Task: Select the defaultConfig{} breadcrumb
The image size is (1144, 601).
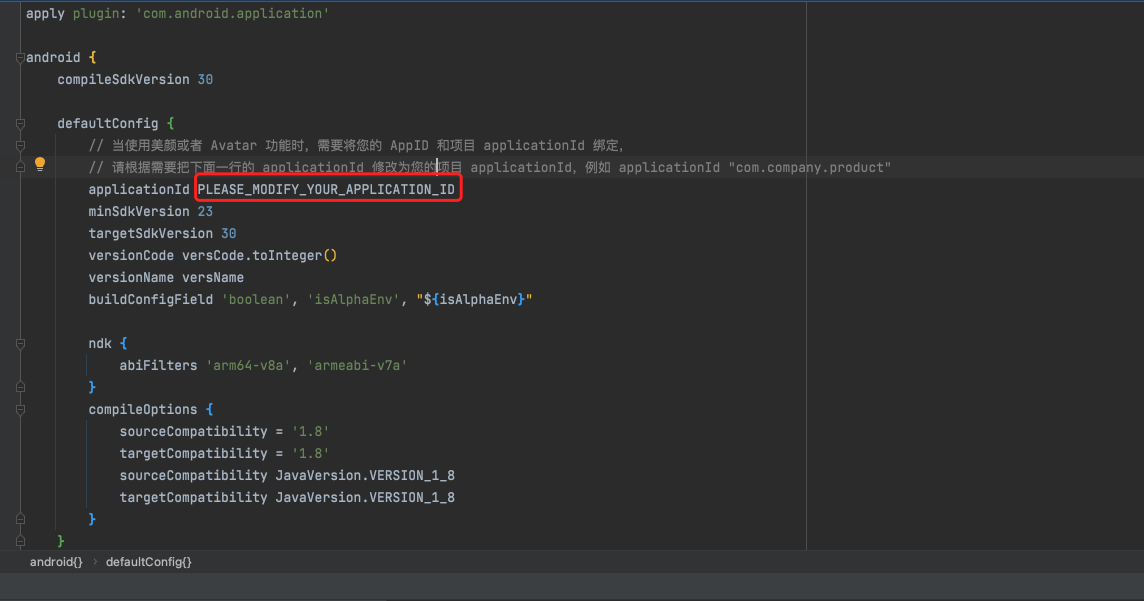Action: click(148, 562)
